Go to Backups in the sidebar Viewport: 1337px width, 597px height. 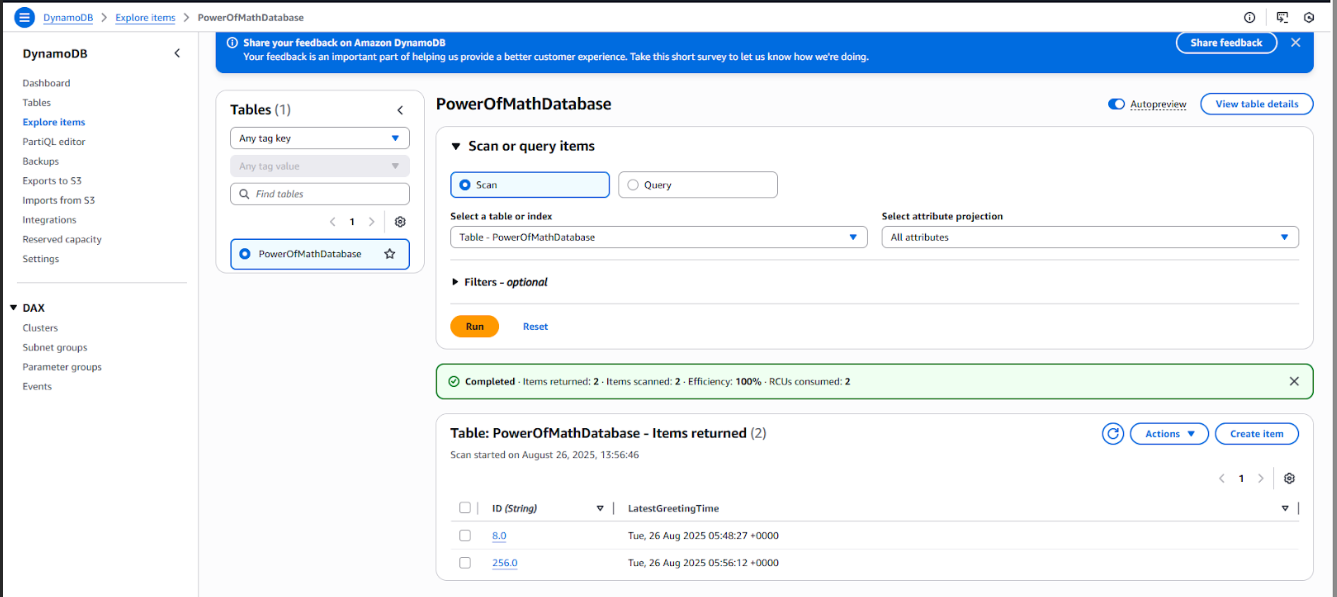pyautogui.click(x=41, y=161)
